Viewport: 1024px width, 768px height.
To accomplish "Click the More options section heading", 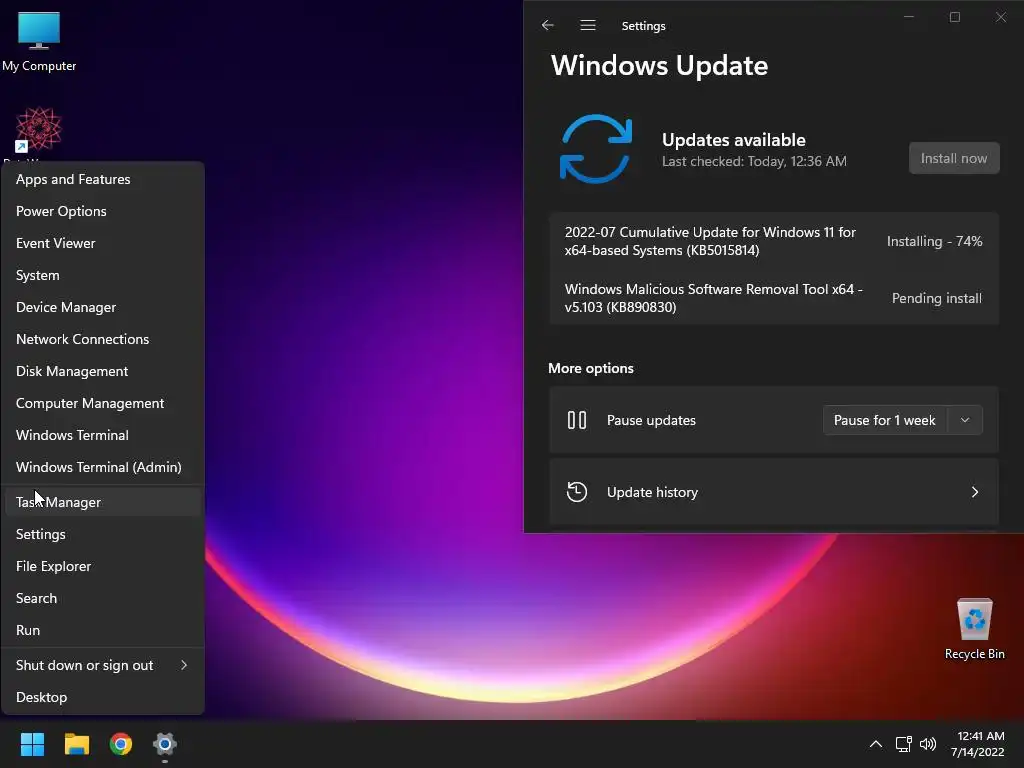I will (590, 368).
